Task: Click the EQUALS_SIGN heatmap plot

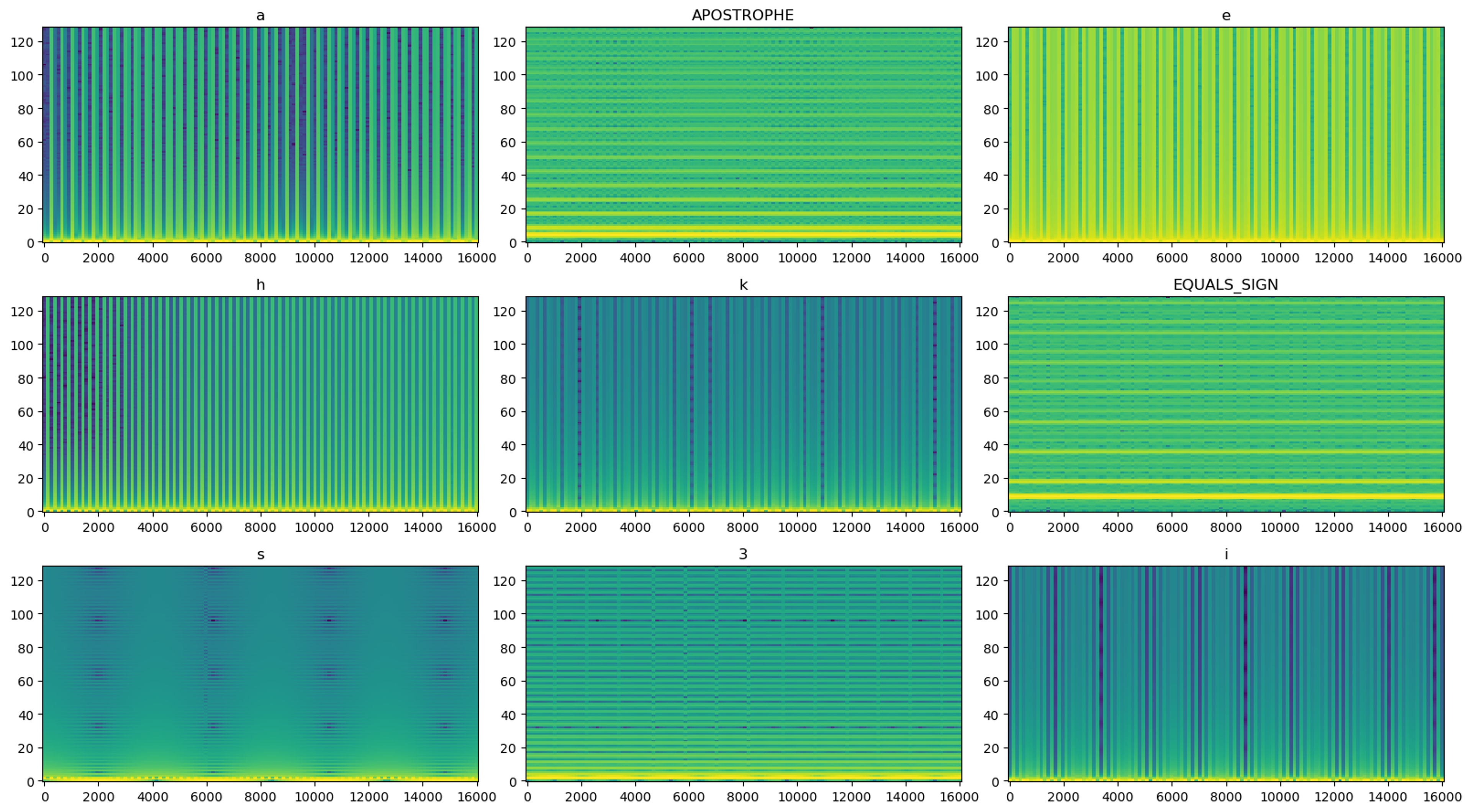Action: [1225, 404]
